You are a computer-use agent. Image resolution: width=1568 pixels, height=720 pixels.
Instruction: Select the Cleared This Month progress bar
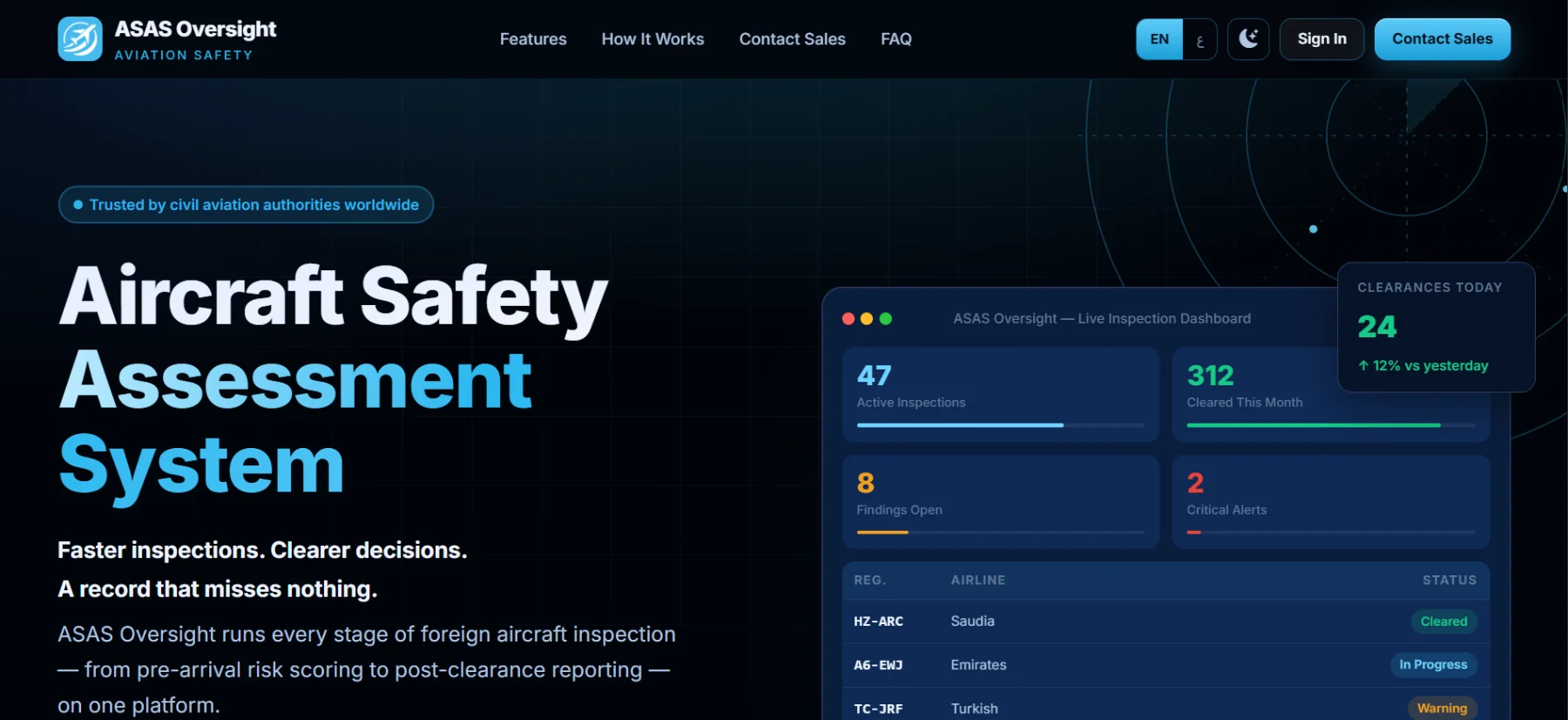click(x=1331, y=425)
